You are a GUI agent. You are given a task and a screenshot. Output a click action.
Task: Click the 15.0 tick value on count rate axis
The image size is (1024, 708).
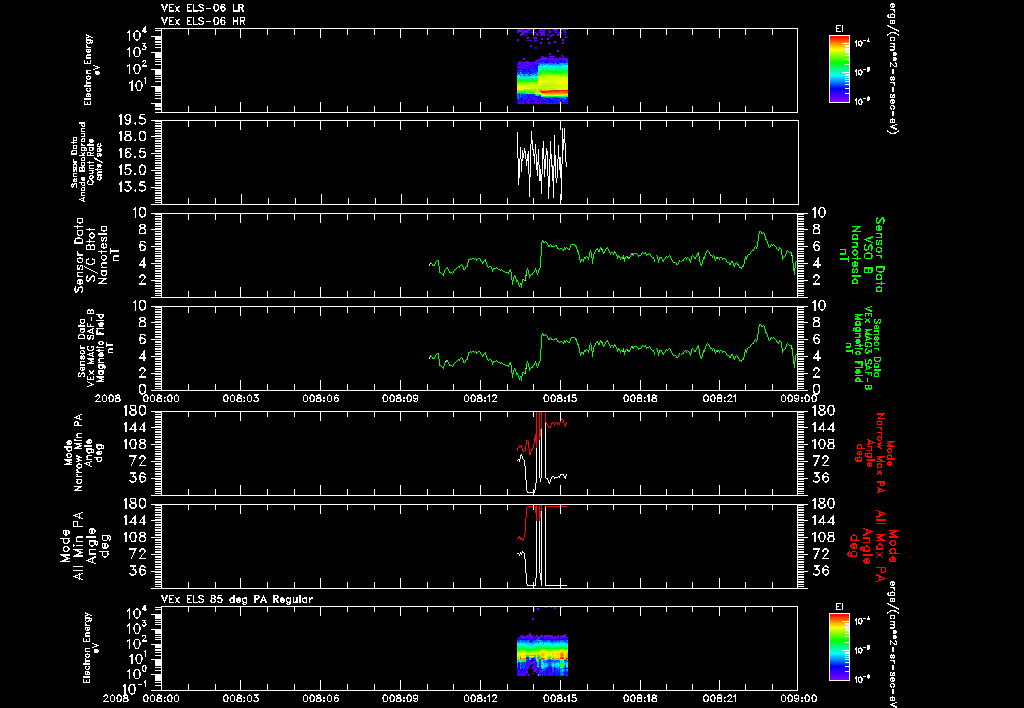coord(131,170)
